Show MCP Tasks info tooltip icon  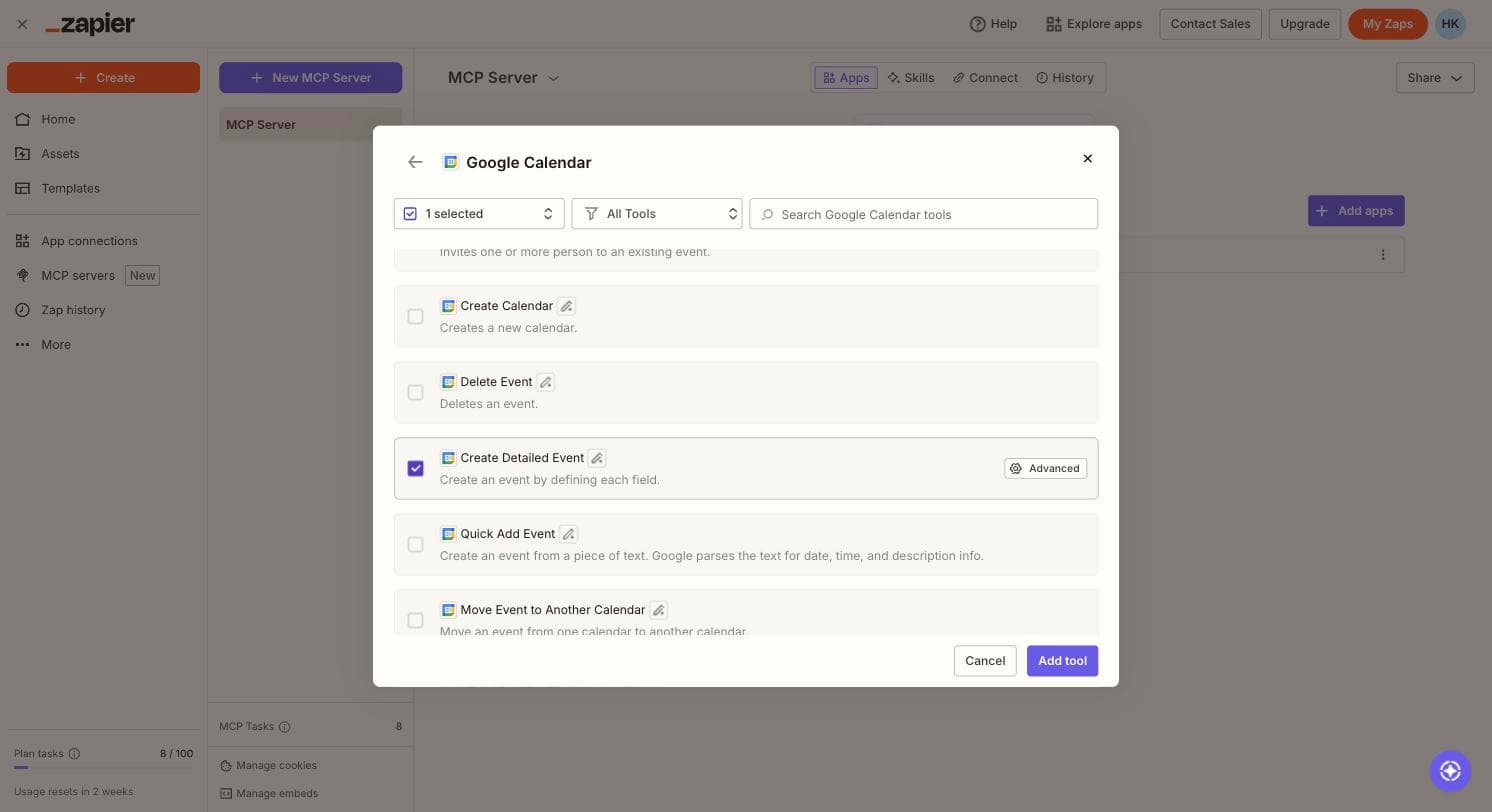[x=285, y=727]
